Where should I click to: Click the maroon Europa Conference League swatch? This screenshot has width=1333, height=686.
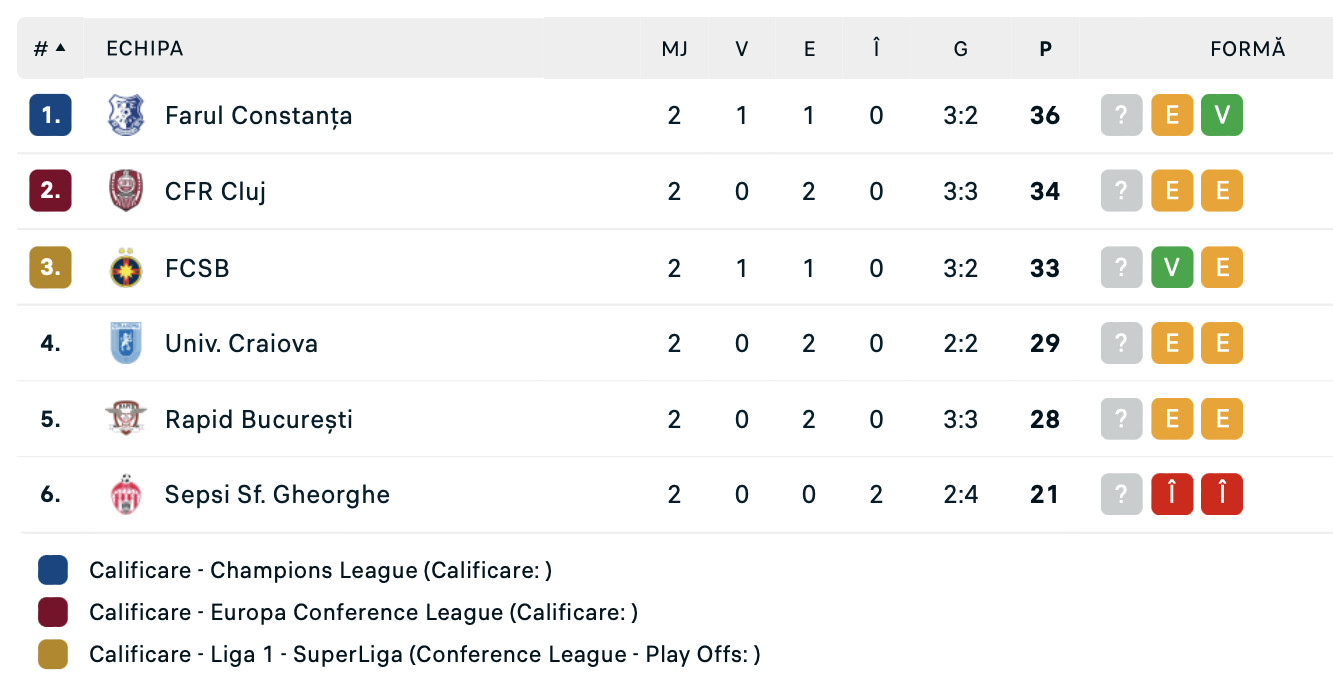(53, 612)
